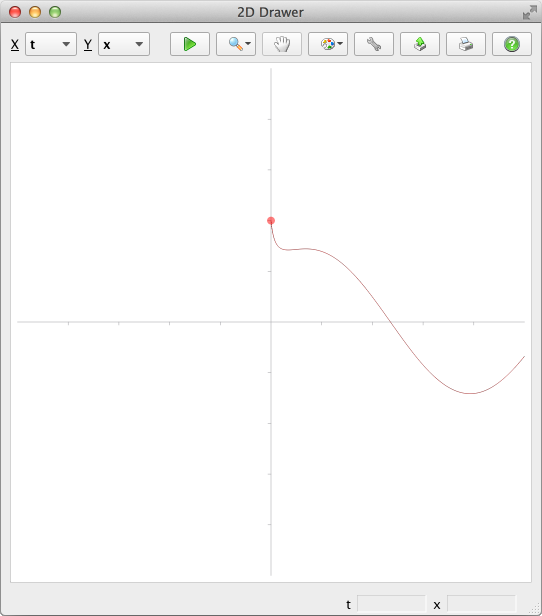Click the green play button
542x616 pixels.
coord(190,44)
